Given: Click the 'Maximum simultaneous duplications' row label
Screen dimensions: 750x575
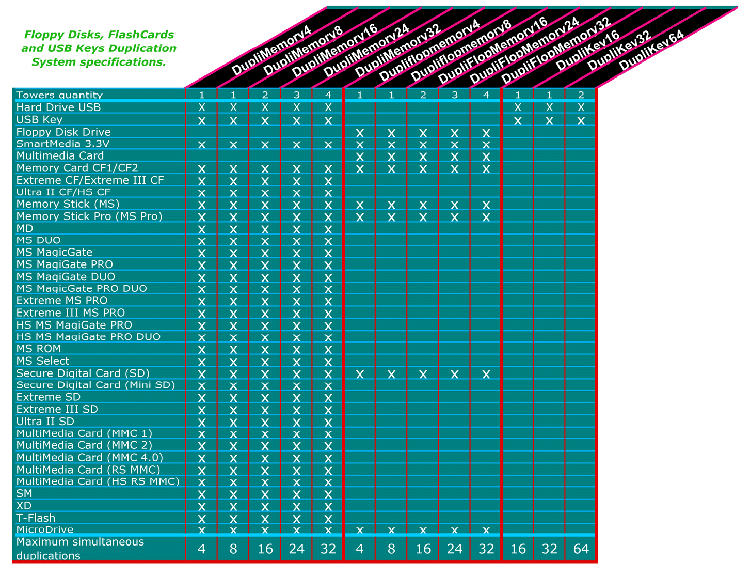Looking at the screenshot, I should tap(80, 549).
